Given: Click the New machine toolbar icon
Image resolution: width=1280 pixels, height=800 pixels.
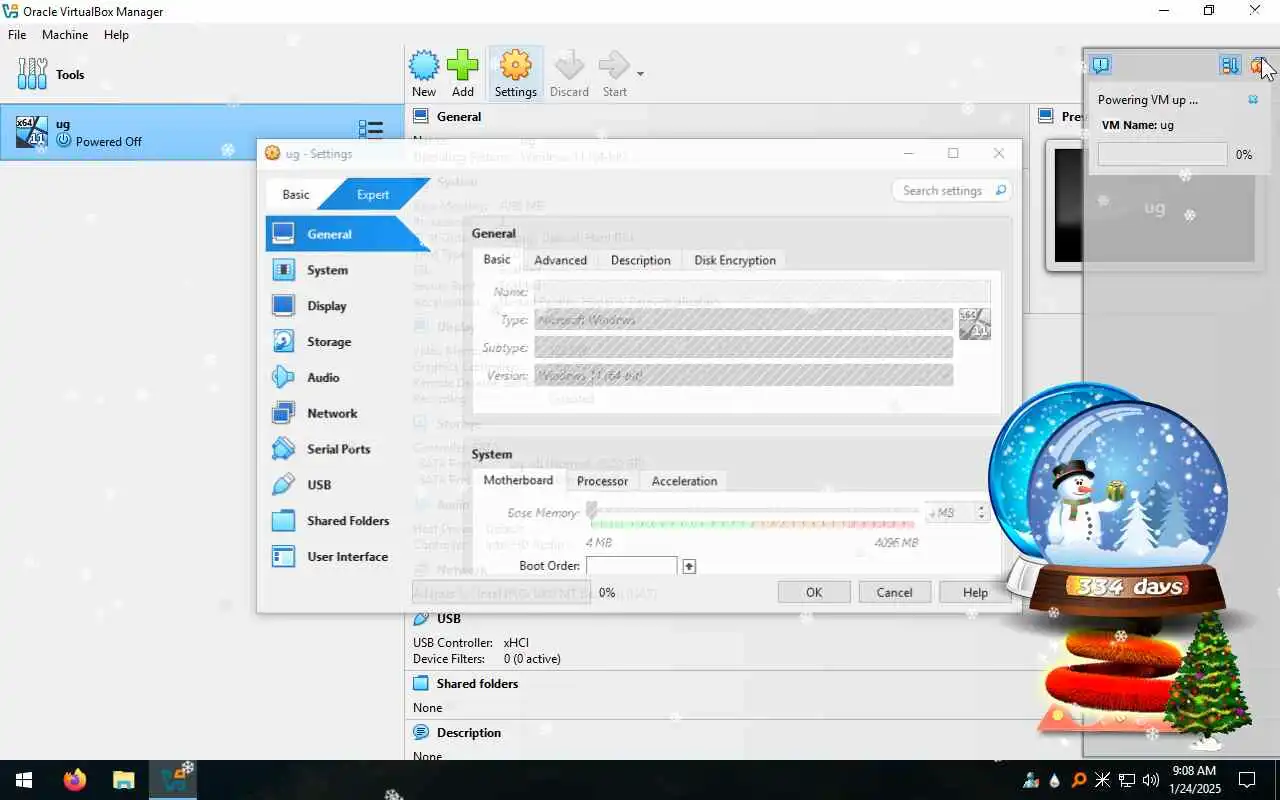Looking at the screenshot, I should coord(424,74).
